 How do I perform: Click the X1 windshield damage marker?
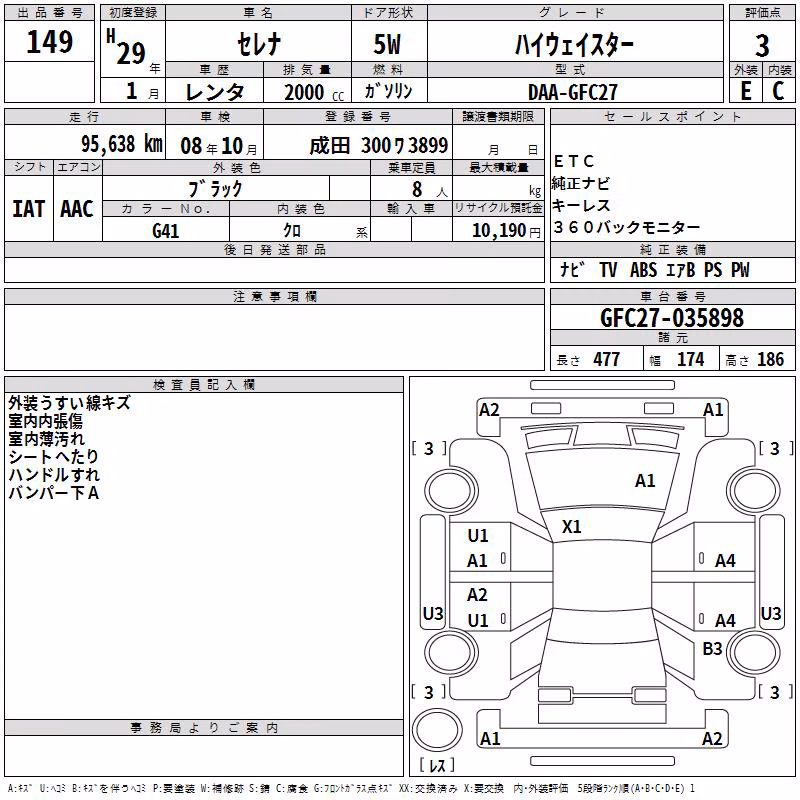(x=571, y=527)
